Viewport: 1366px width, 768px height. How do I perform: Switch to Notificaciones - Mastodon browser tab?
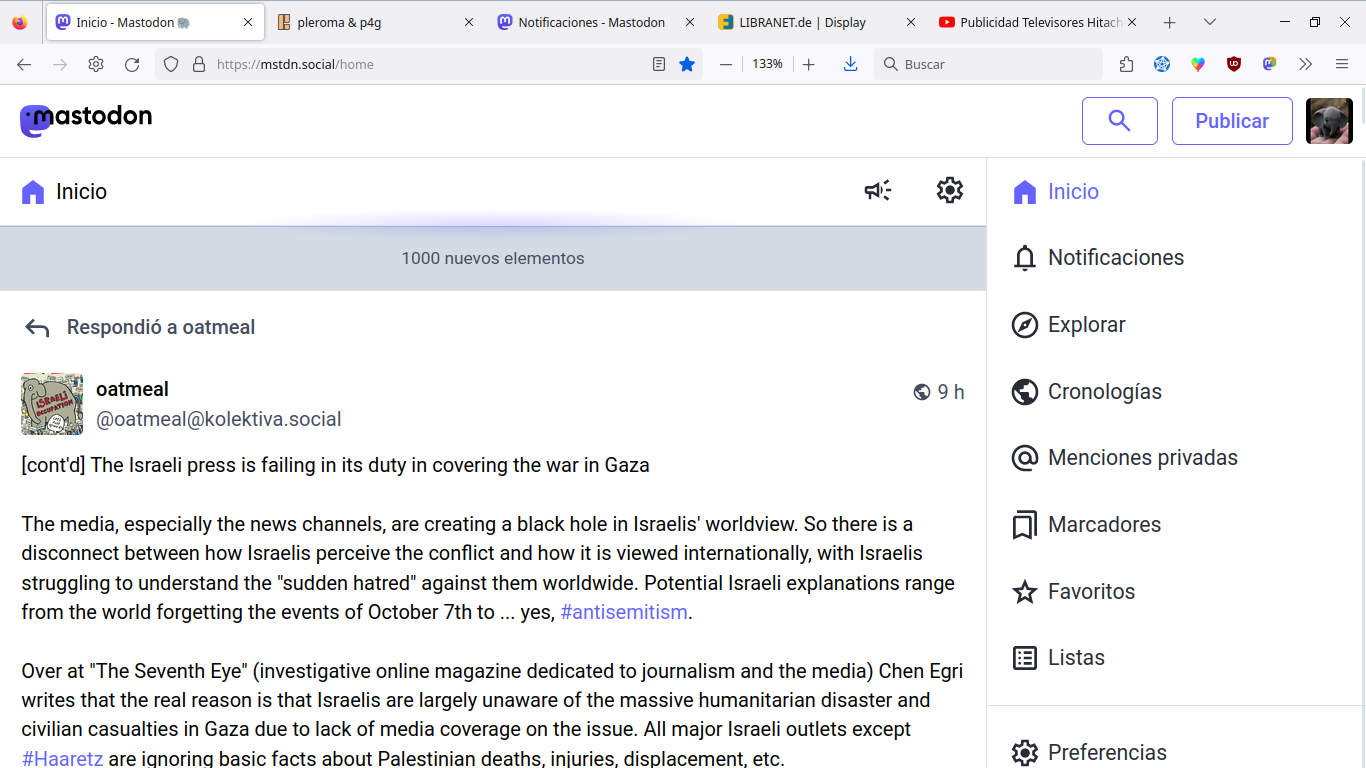591,22
